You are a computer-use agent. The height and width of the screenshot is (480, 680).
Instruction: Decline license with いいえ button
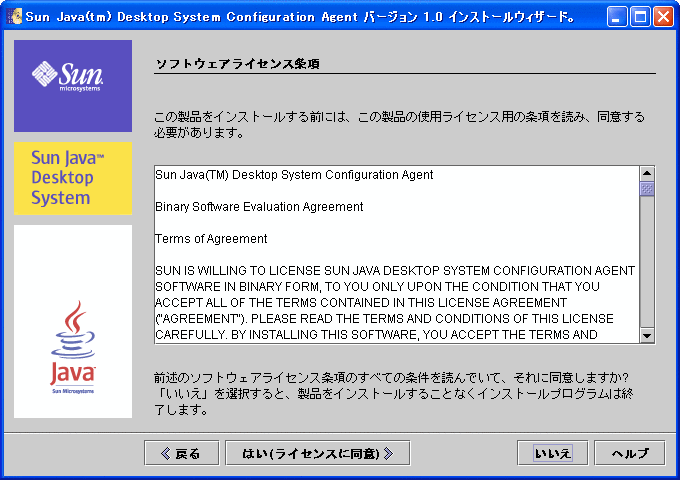pyautogui.click(x=552, y=453)
